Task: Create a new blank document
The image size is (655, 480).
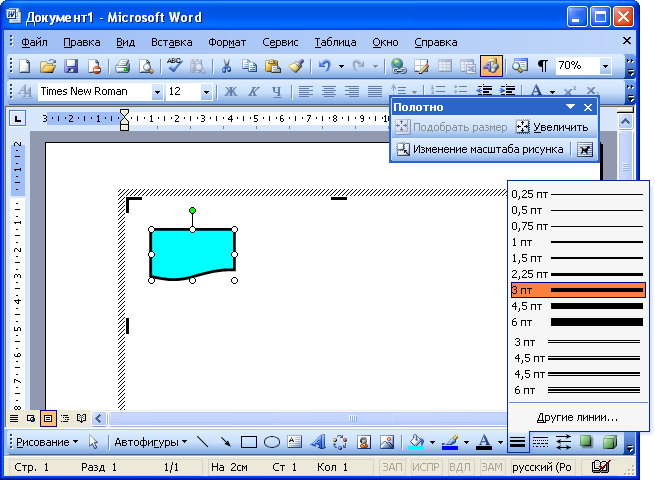Action: pos(25,66)
